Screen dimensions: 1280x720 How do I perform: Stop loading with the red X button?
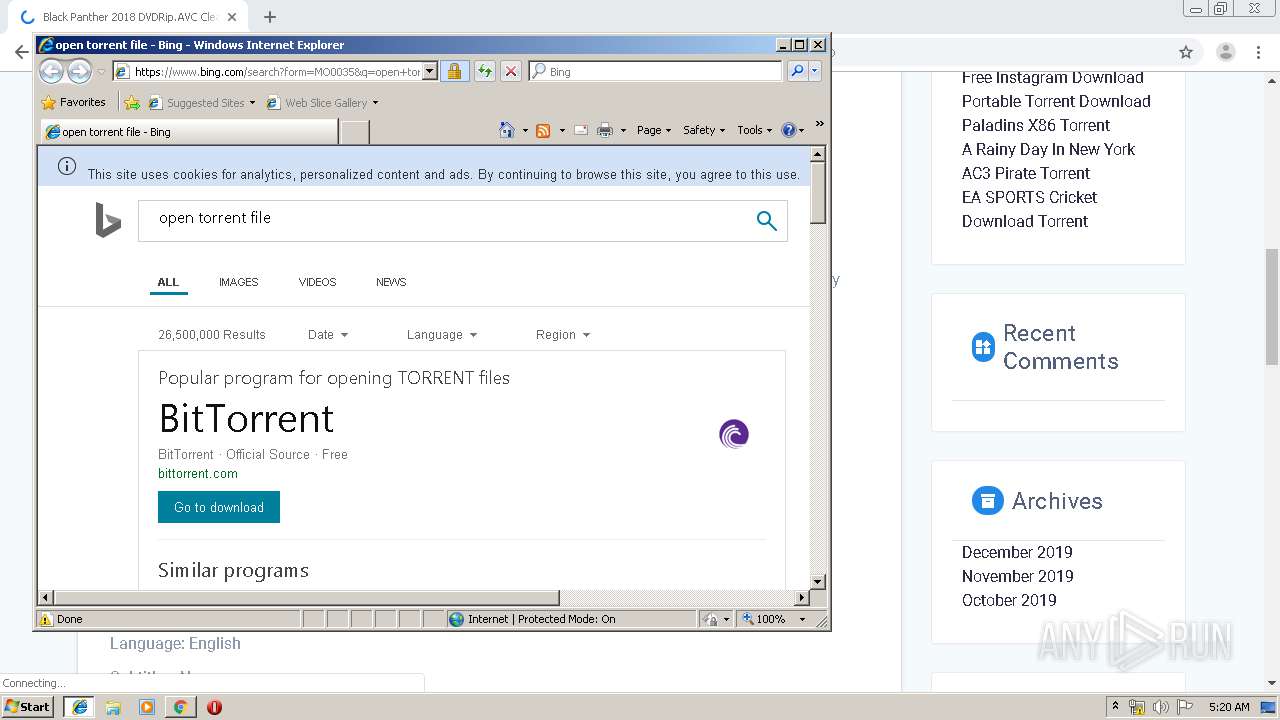pyautogui.click(x=510, y=71)
